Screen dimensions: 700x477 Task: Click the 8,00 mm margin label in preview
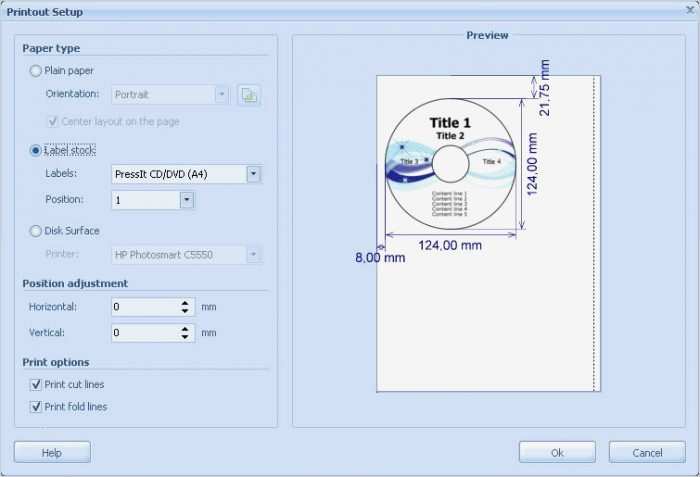pos(380,258)
